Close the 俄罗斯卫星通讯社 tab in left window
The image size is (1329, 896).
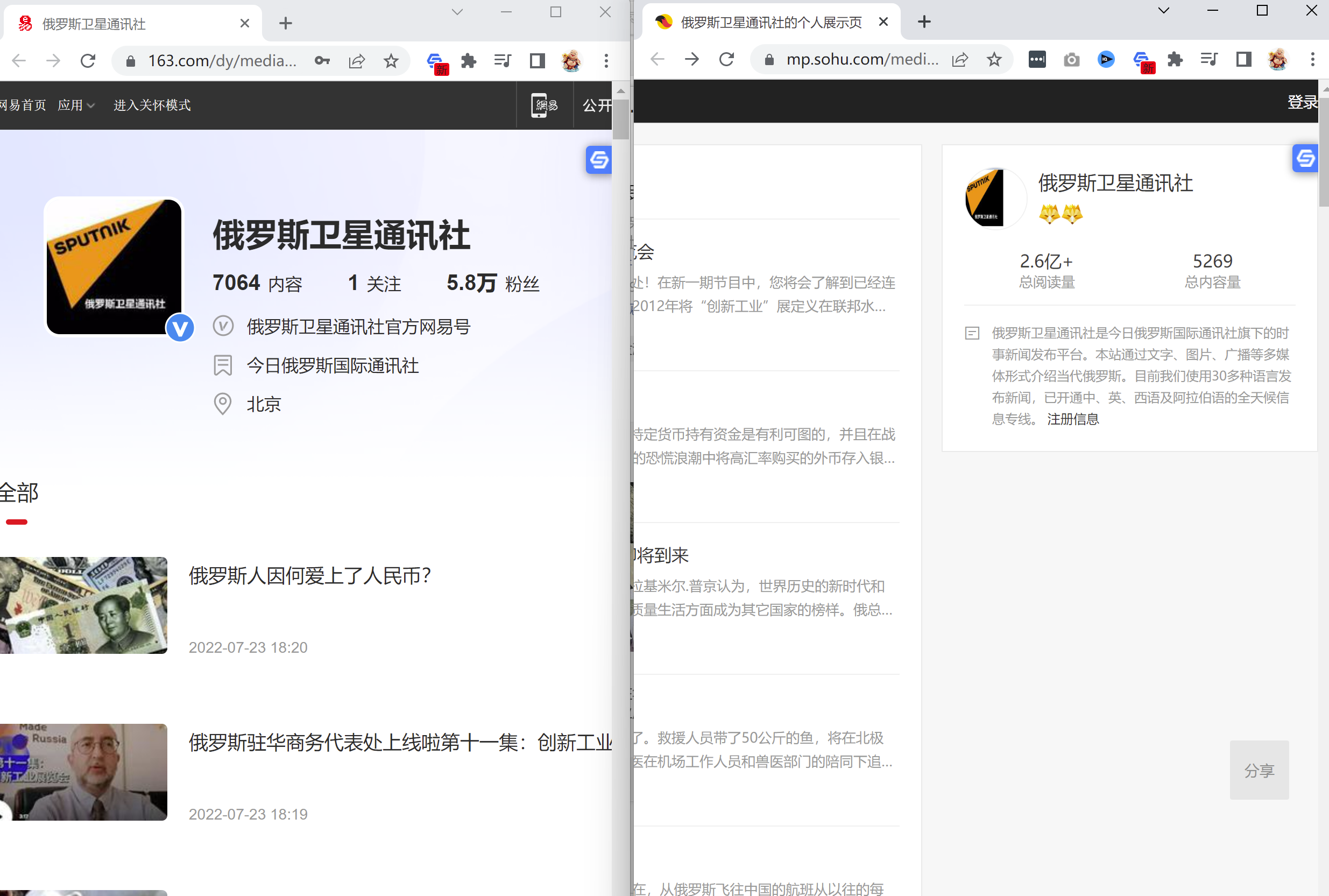coord(244,24)
